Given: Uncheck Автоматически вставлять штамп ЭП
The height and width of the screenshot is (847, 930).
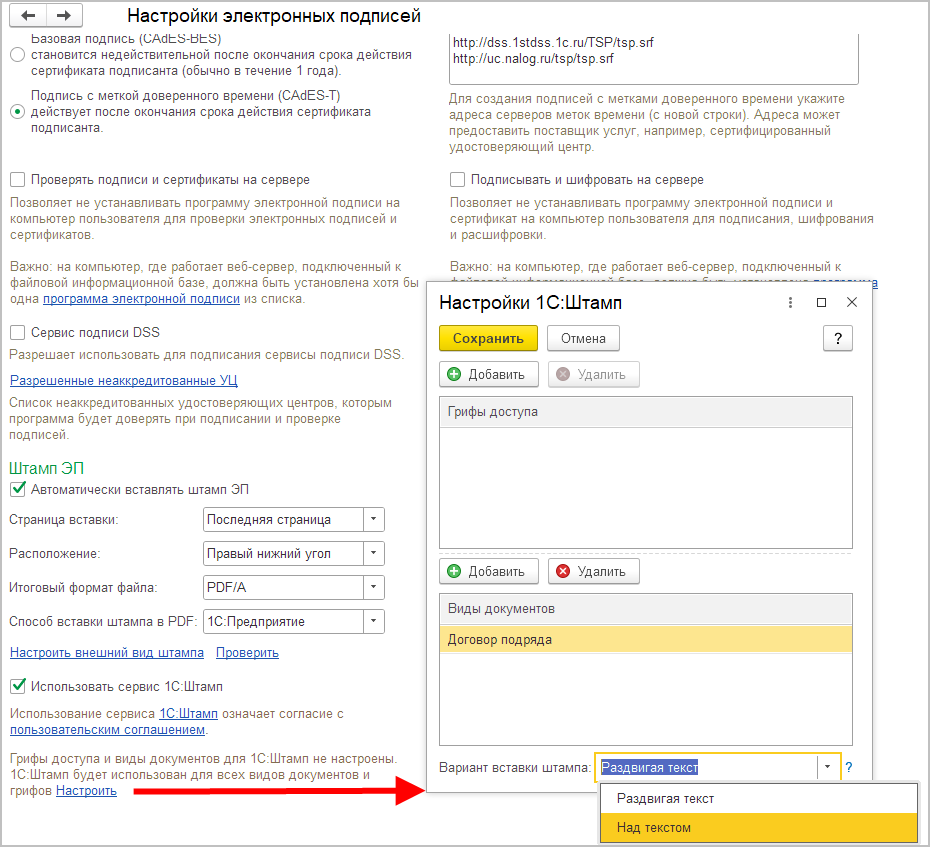Looking at the screenshot, I should (x=18, y=489).
